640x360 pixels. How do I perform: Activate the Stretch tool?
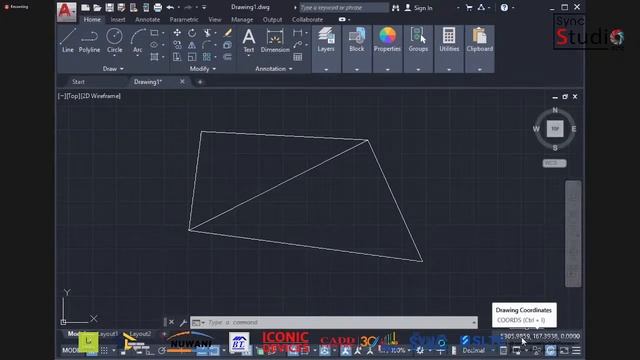pyautogui.click(x=177, y=57)
